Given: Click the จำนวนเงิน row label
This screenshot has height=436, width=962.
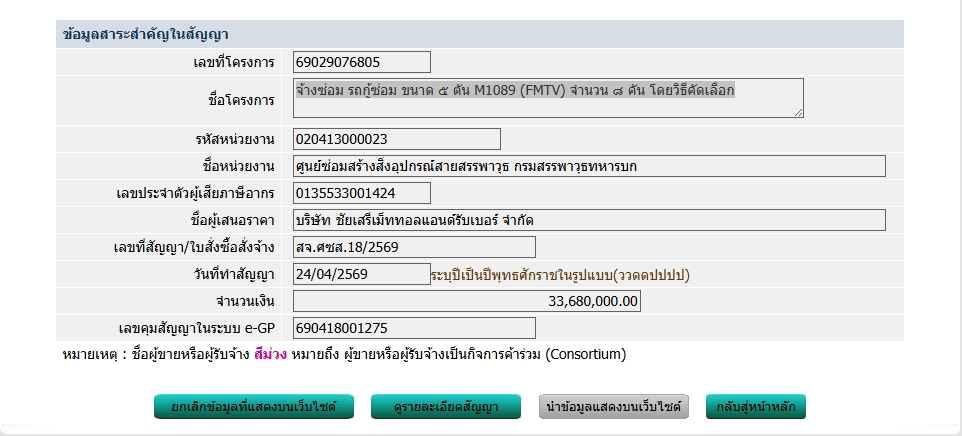Looking at the screenshot, I should point(245,301).
